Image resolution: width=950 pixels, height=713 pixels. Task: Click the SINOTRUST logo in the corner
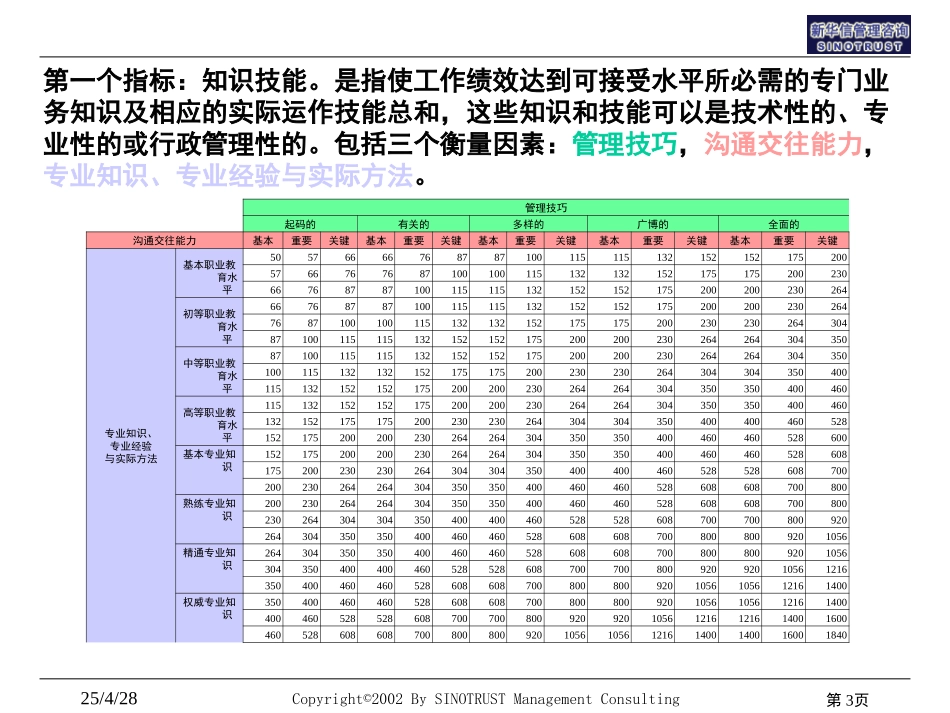pos(859,35)
